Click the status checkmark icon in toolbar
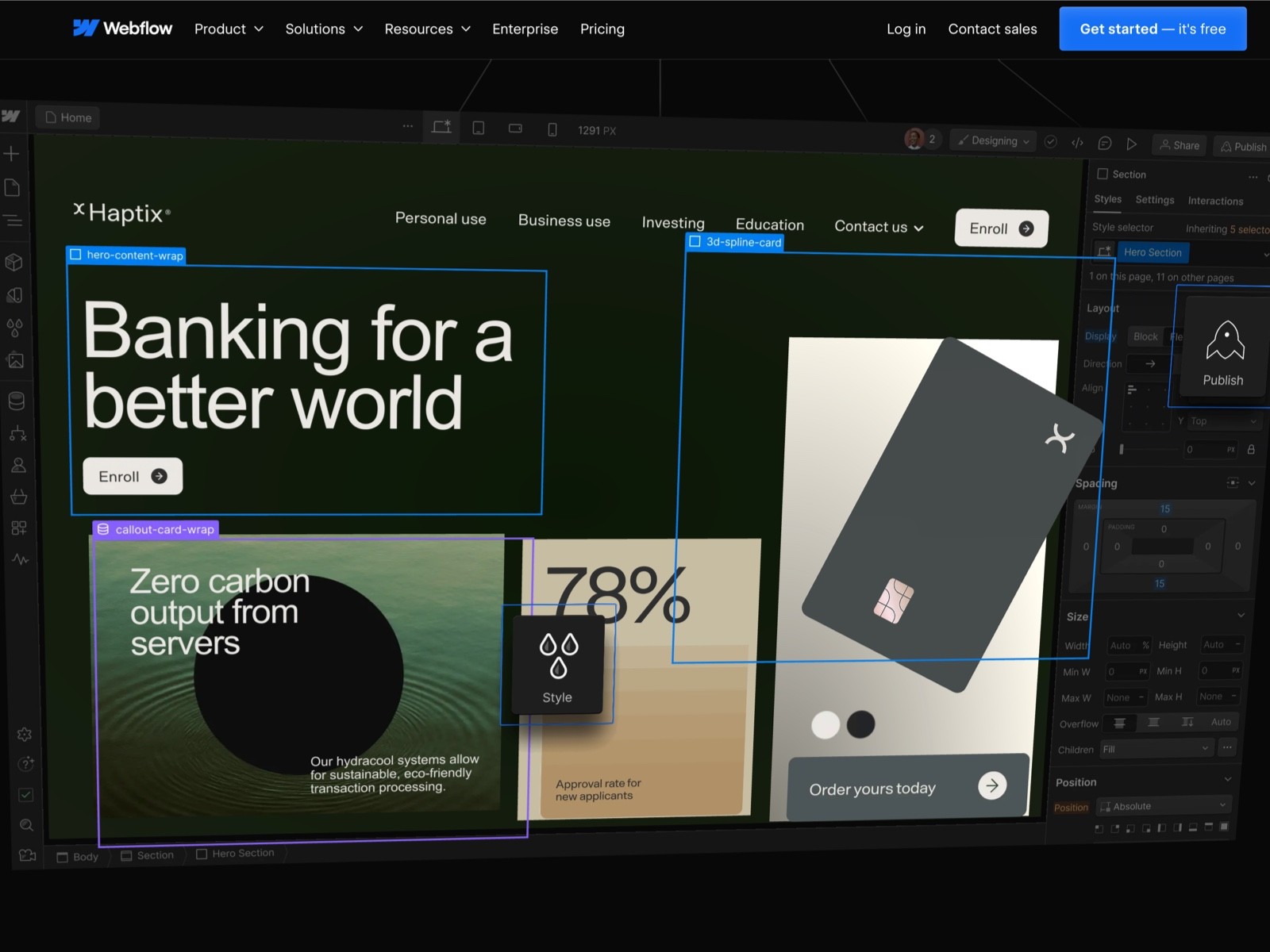 click(x=1051, y=142)
